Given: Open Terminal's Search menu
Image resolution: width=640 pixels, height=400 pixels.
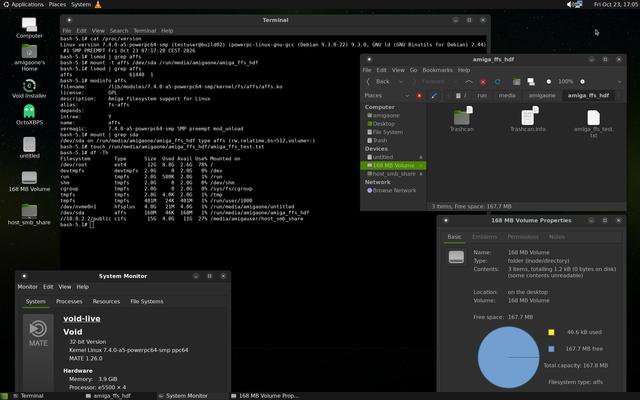Looking at the screenshot, I should [119, 31].
